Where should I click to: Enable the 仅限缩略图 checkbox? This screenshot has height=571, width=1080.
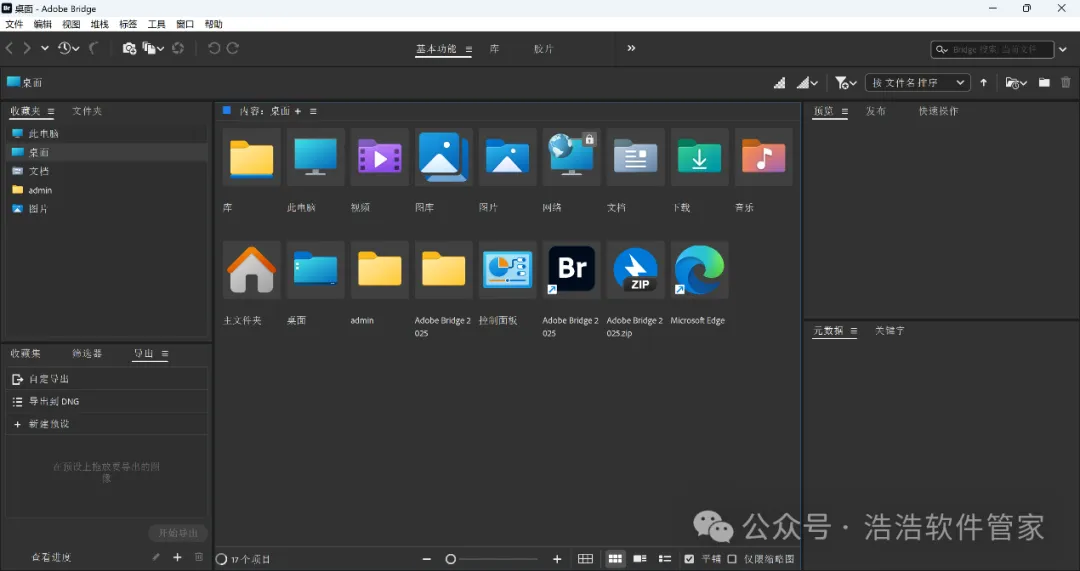click(x=731, y=559)
